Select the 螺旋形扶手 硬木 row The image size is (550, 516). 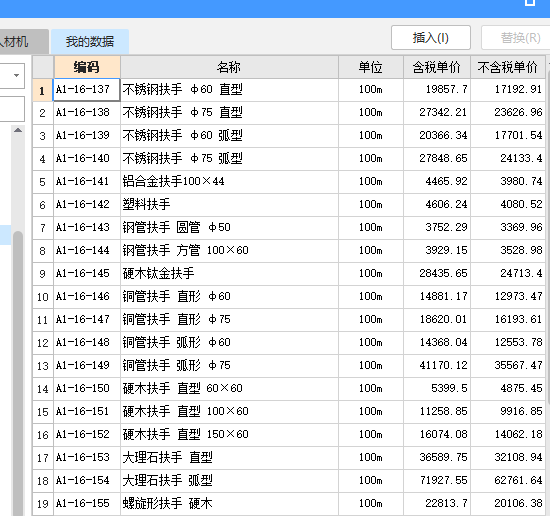pyautogui.click(x=289, y=503)
